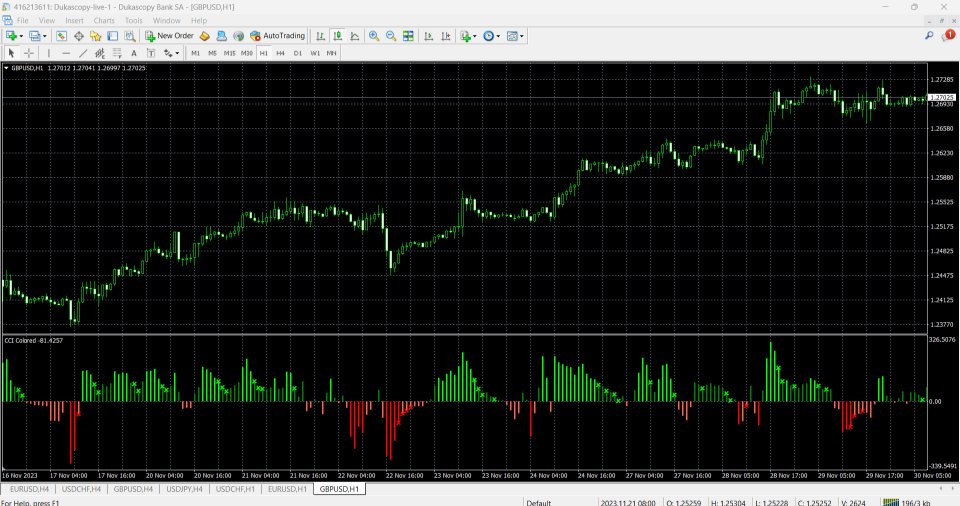Select the vertical line drawing tool
Image resolution: width=960 pixels, height=506 pixels.
[49, 53]
